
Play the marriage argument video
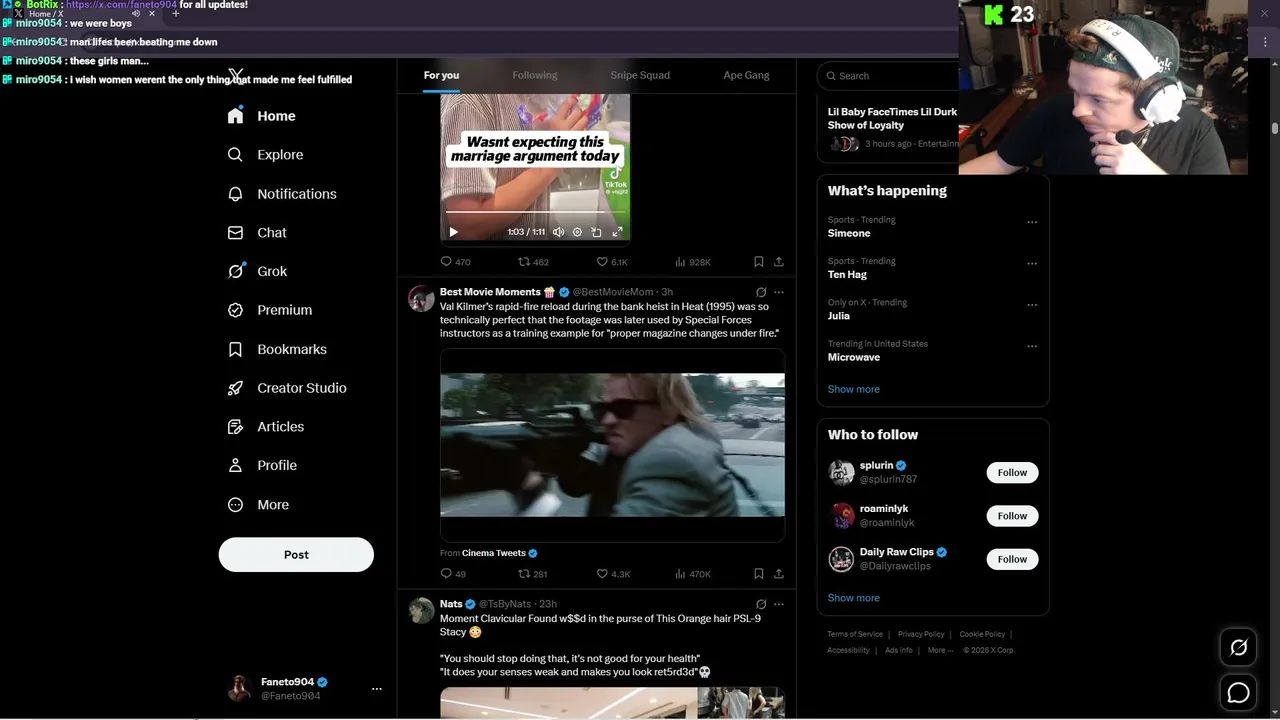[x=453, y=232]
